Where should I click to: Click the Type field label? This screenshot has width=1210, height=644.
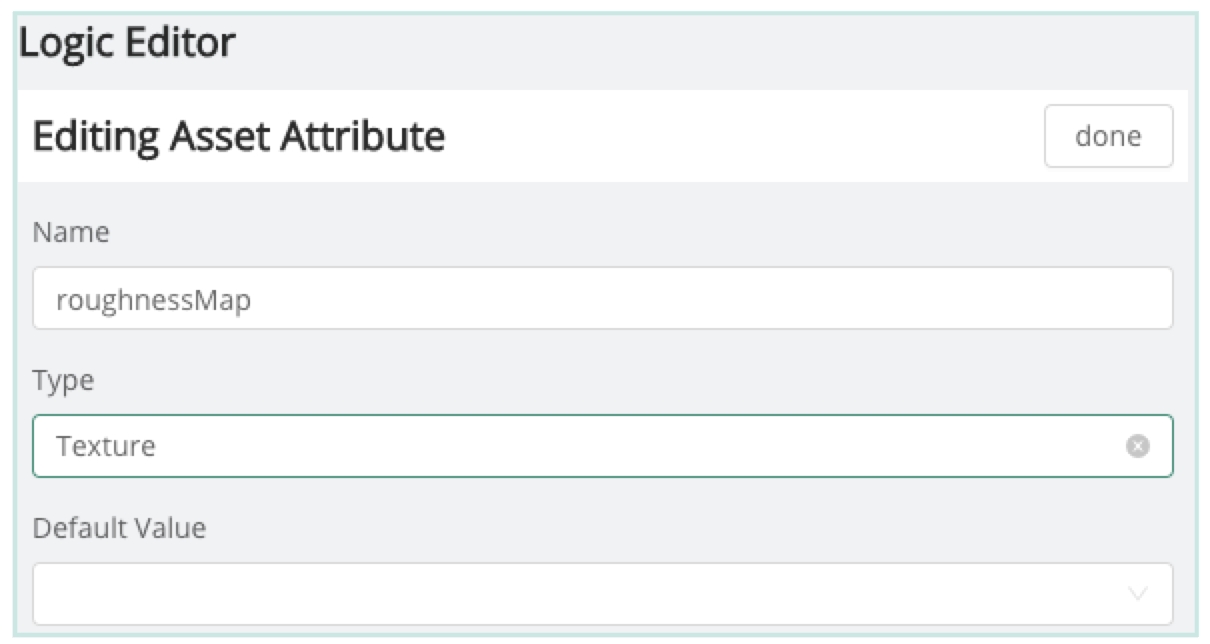pos(63,381)
